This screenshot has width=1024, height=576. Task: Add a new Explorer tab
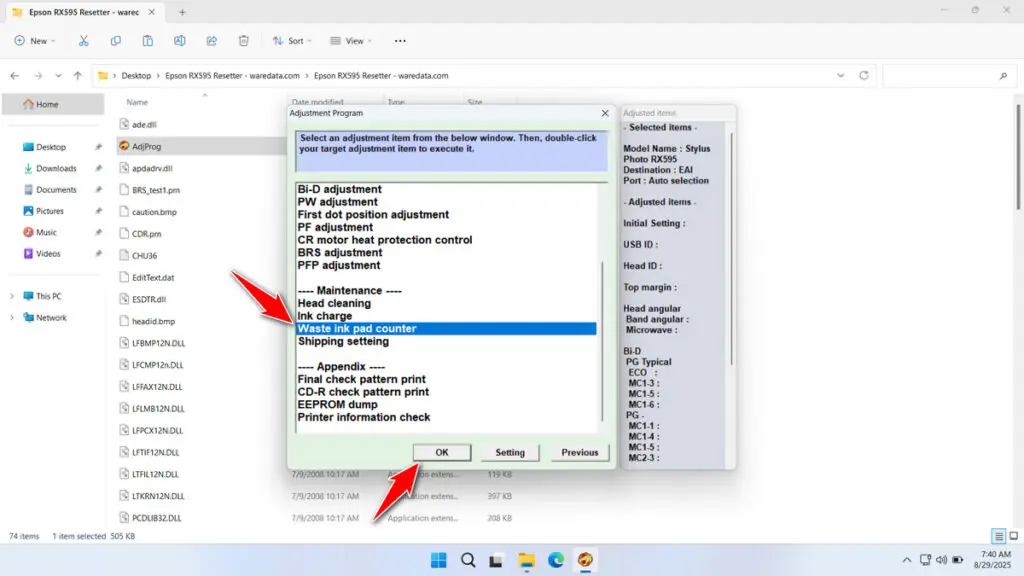click(182, 12)
